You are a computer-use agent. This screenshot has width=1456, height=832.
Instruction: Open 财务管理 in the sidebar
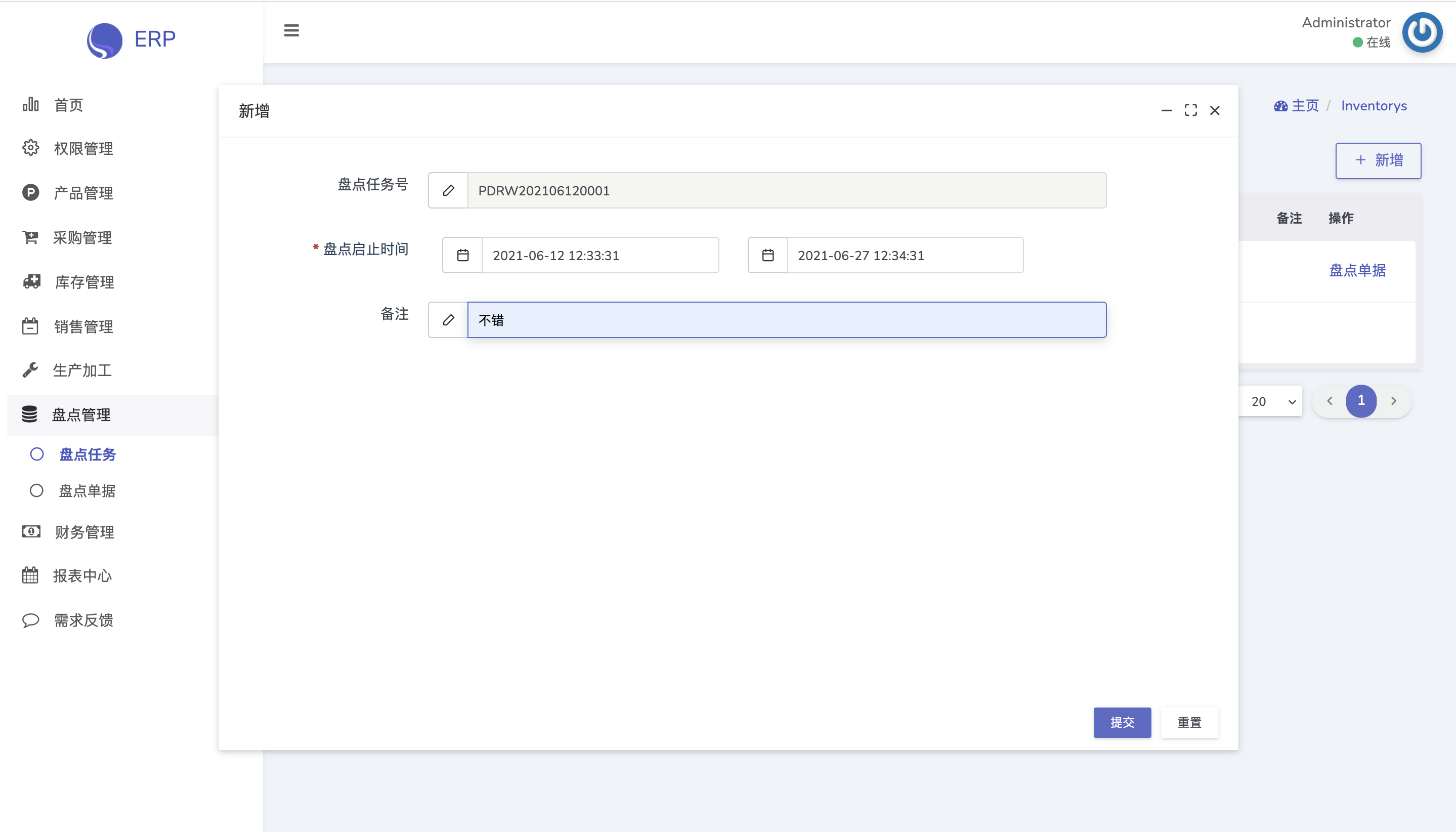[x=84, y=532]
